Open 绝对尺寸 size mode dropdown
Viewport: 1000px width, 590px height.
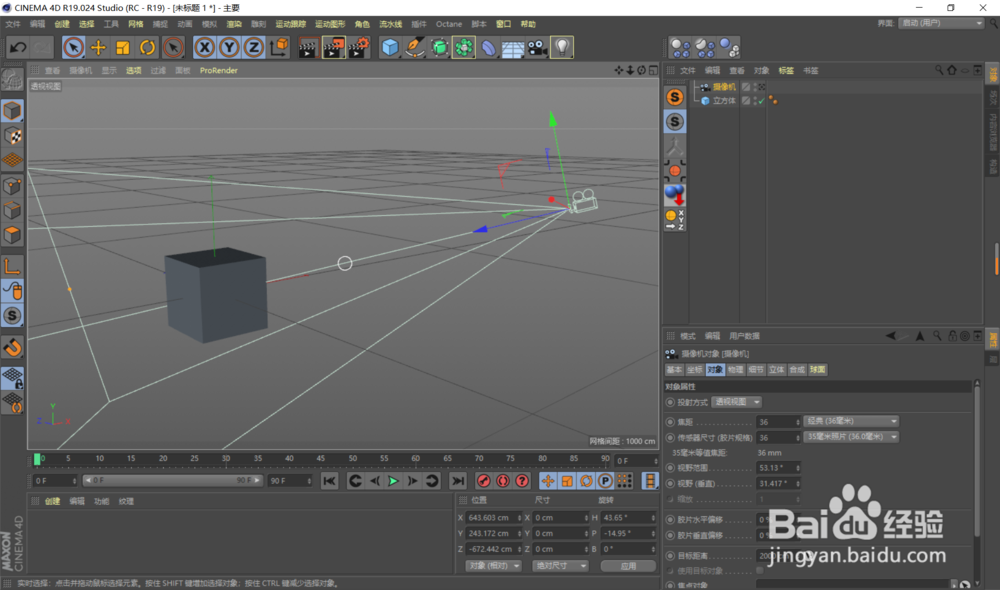pos(559,566)
